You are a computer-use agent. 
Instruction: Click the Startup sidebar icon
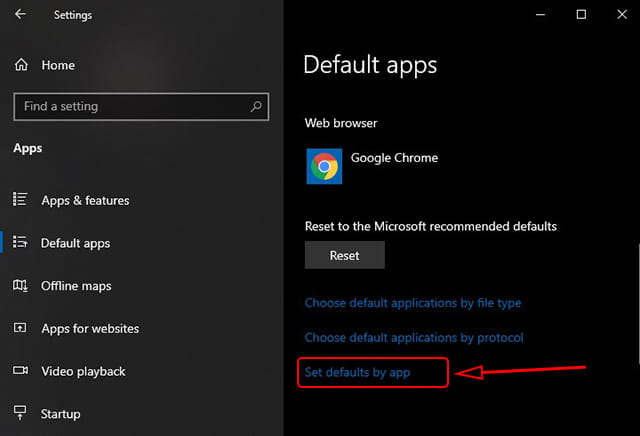click(x=20, y=413)
